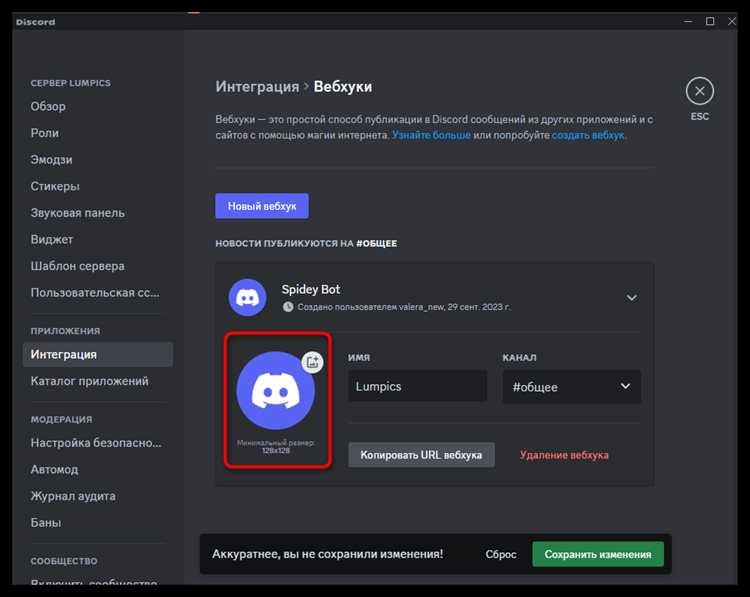750x597 pixels.
Task: Close settings with the ESC circle button
Action: (x=699, y=91)
